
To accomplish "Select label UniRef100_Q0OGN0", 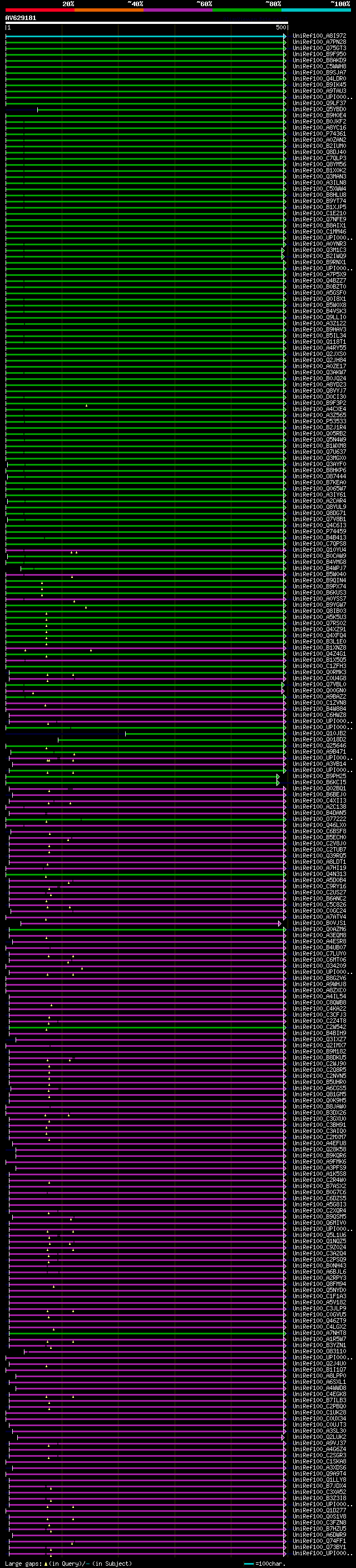I will point(319,690).
